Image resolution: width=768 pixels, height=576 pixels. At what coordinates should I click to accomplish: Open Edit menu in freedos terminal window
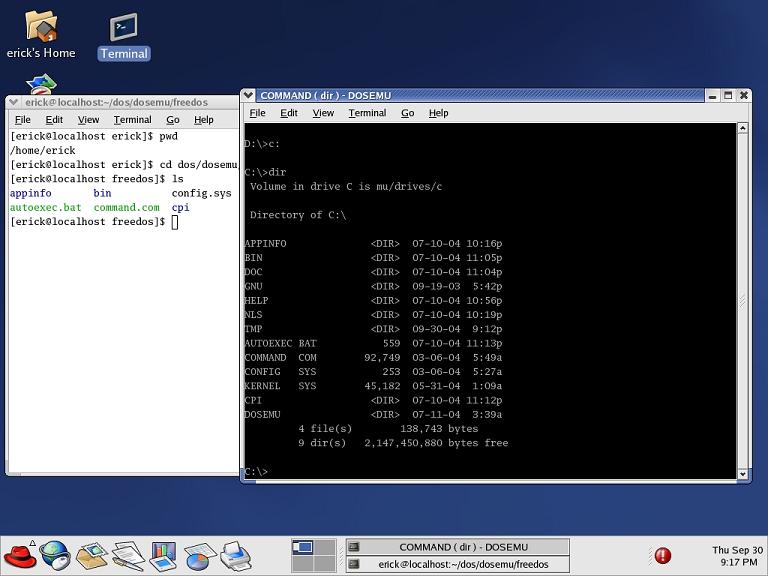(54, 120)
